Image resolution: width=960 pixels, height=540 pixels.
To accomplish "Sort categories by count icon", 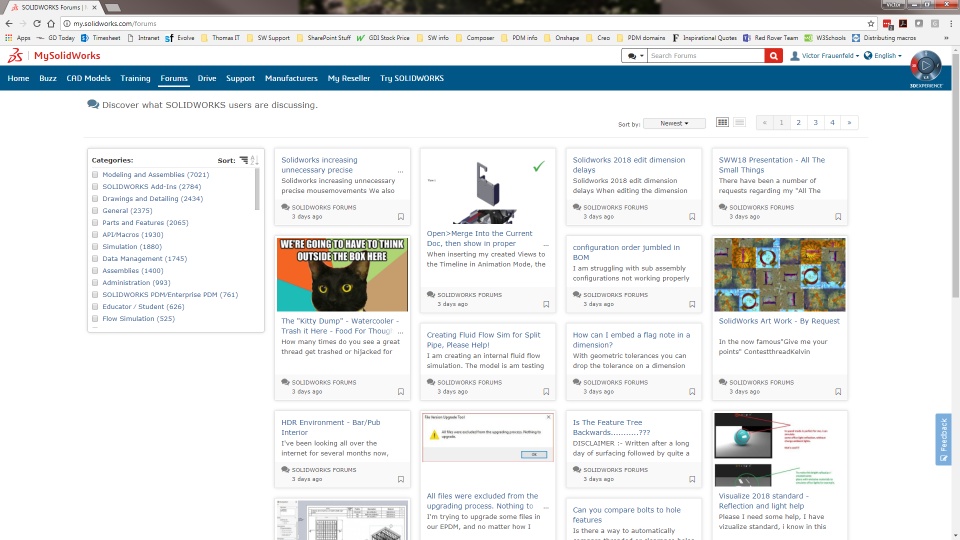I will [x=244, y=160].
